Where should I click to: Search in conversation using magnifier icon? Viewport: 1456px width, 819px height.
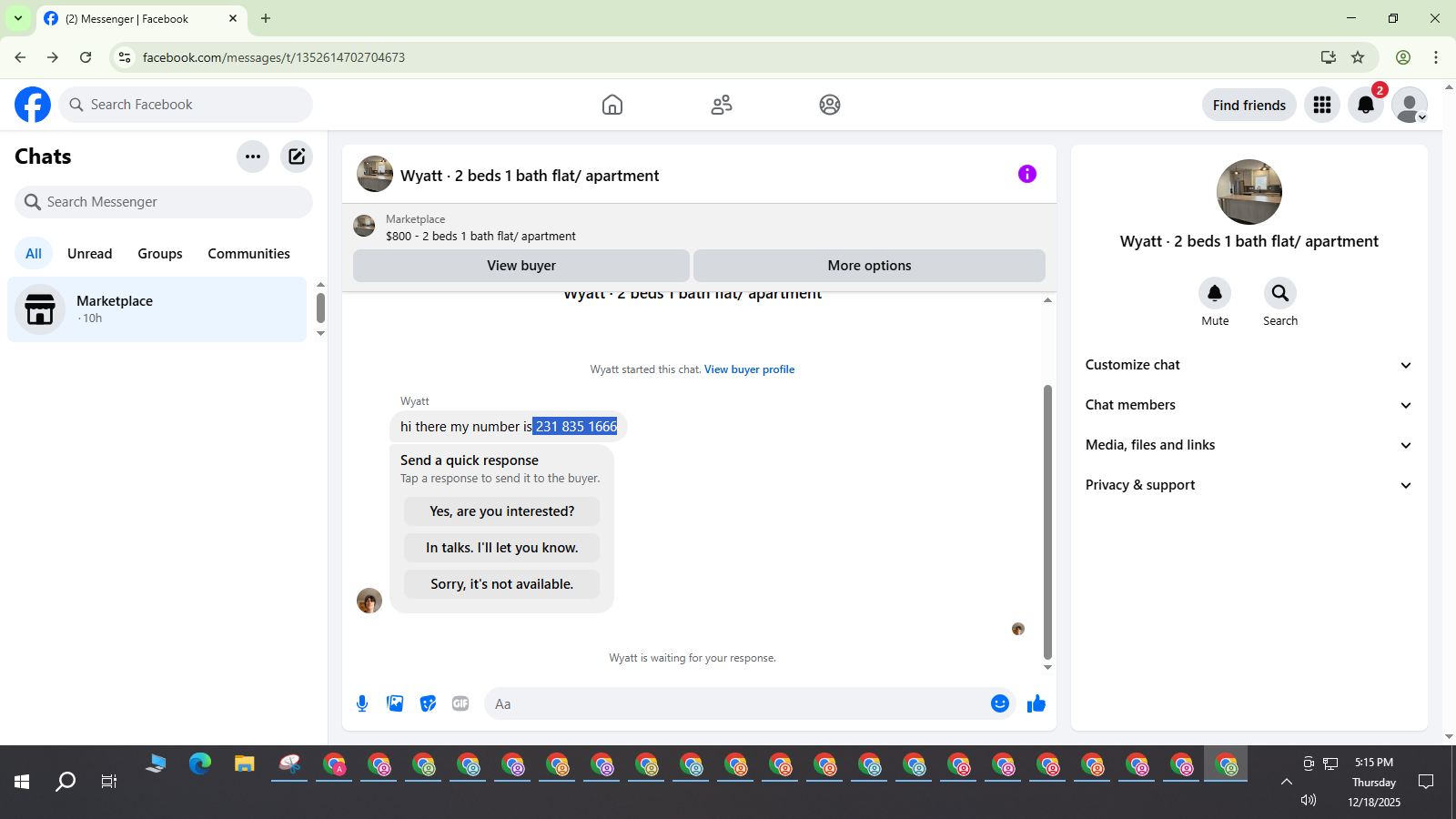coord(1280,293)
